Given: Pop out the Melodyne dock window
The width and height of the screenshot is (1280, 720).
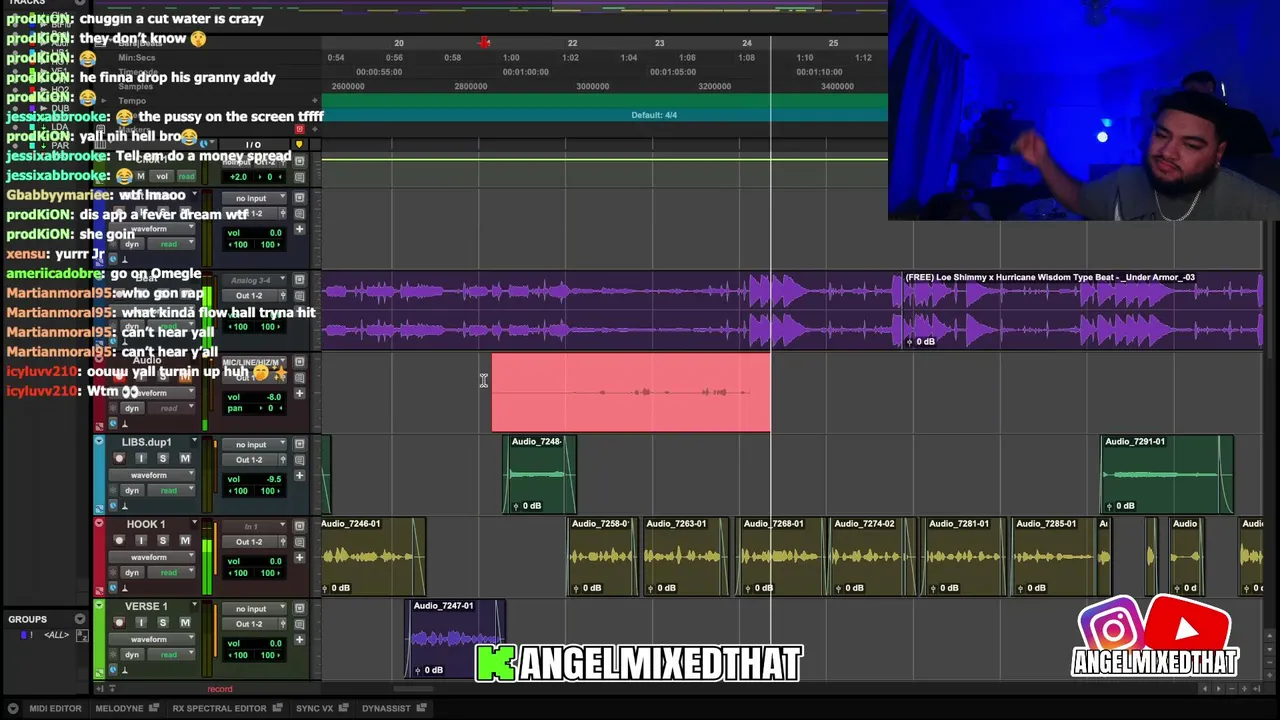Looking at the screenshot, I should pos(154,708).
